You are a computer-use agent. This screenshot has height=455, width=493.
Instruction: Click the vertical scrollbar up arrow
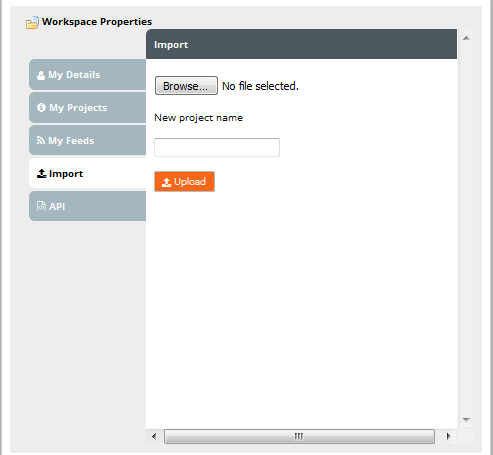[x=466, y=38]
